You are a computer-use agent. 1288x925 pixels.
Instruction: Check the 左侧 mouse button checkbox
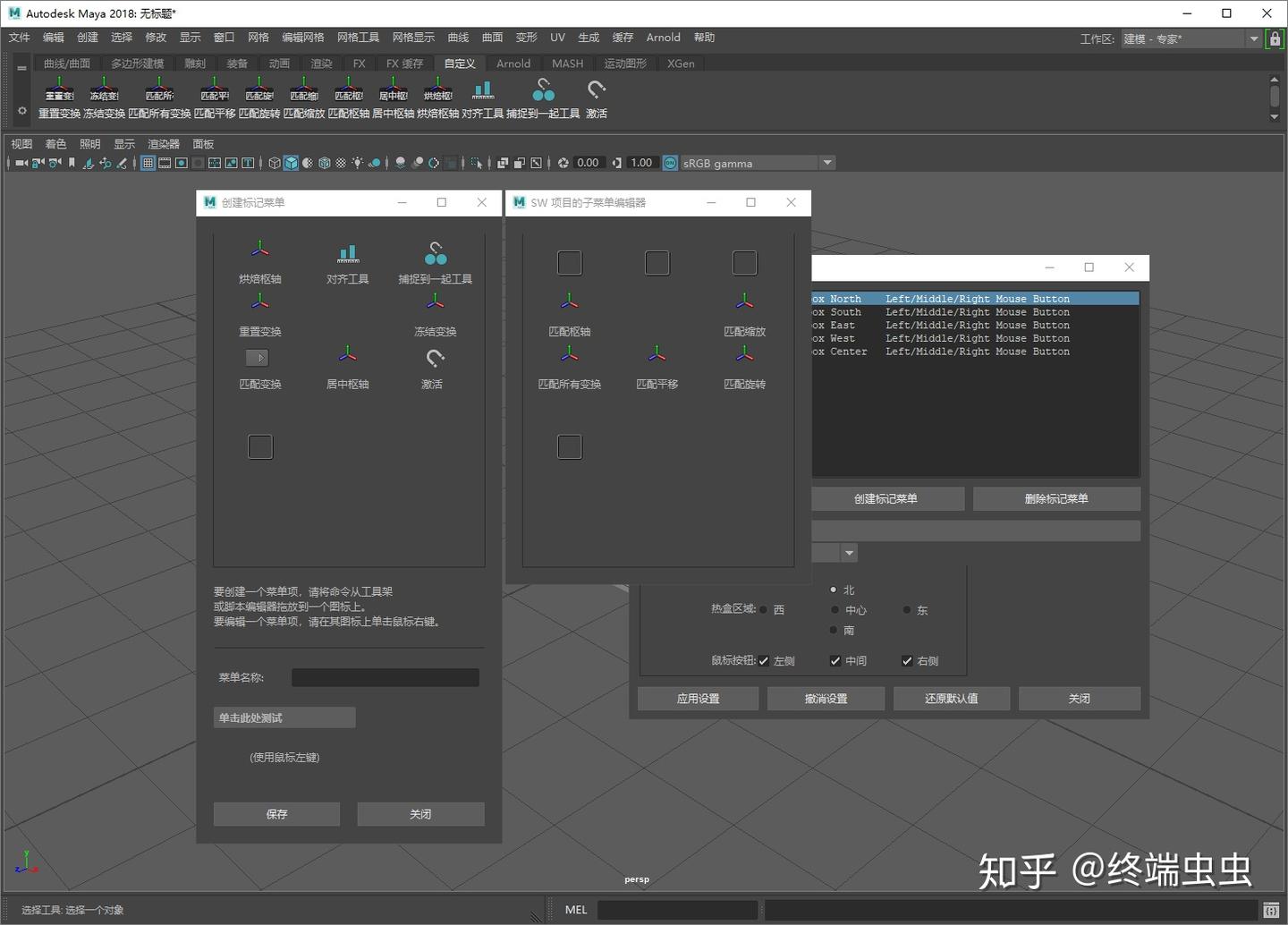(763, 660)
